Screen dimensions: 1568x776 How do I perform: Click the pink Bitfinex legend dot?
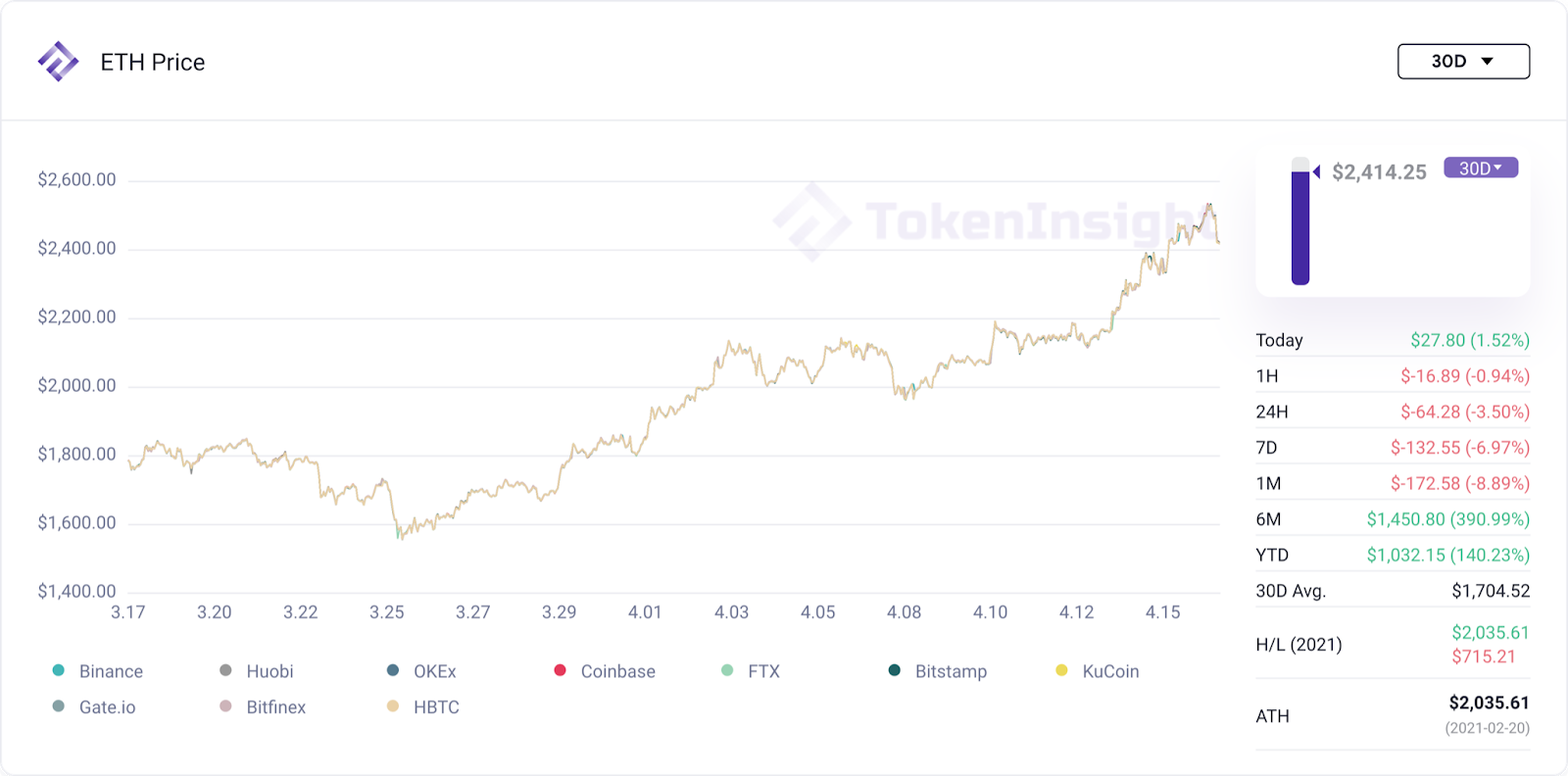click(225, 706)
